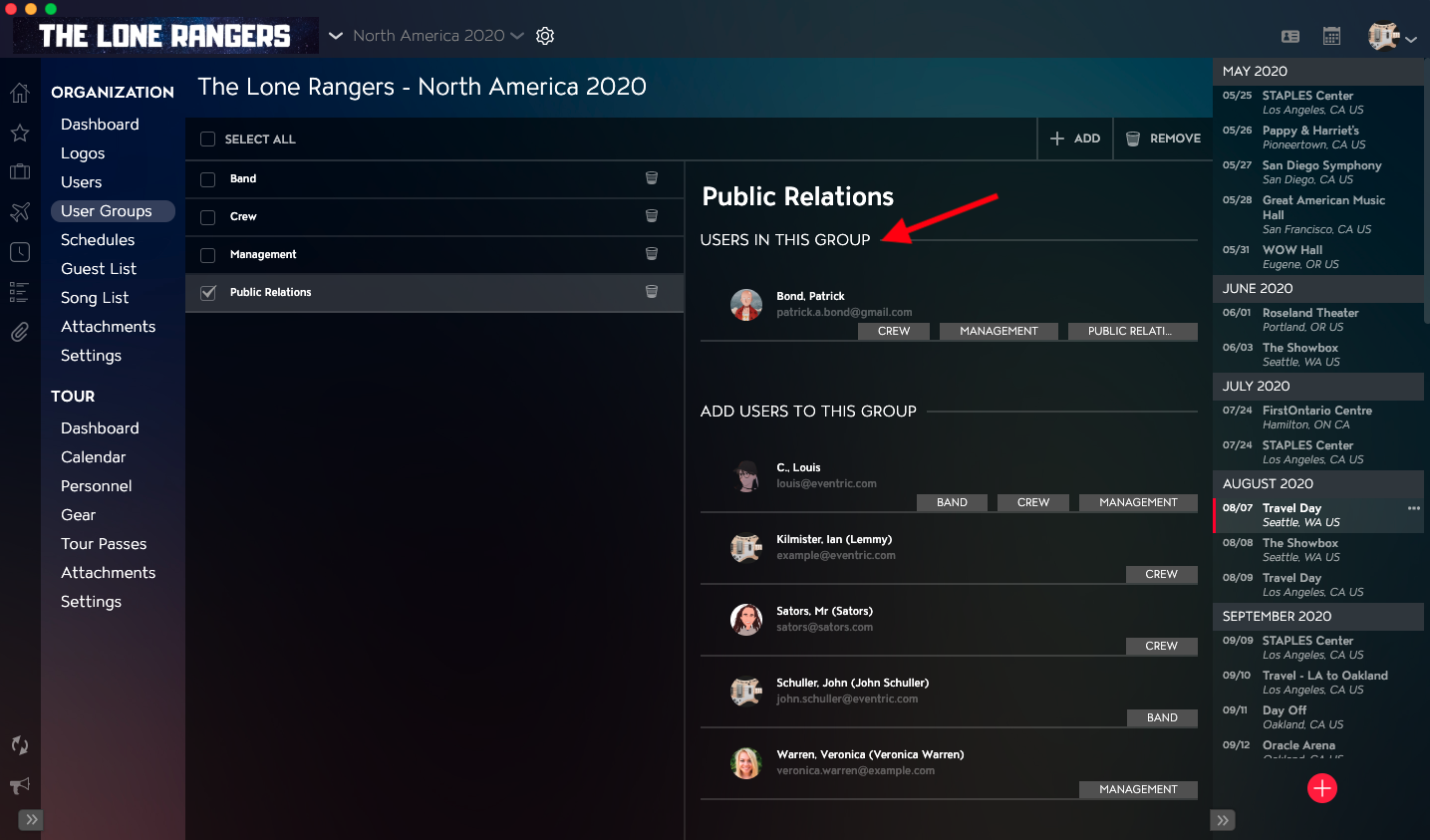The width and height of the screenshot is (1430, 840).
Task: Open the user profile avatar dropdown
Action: [x=1392, y=37]
